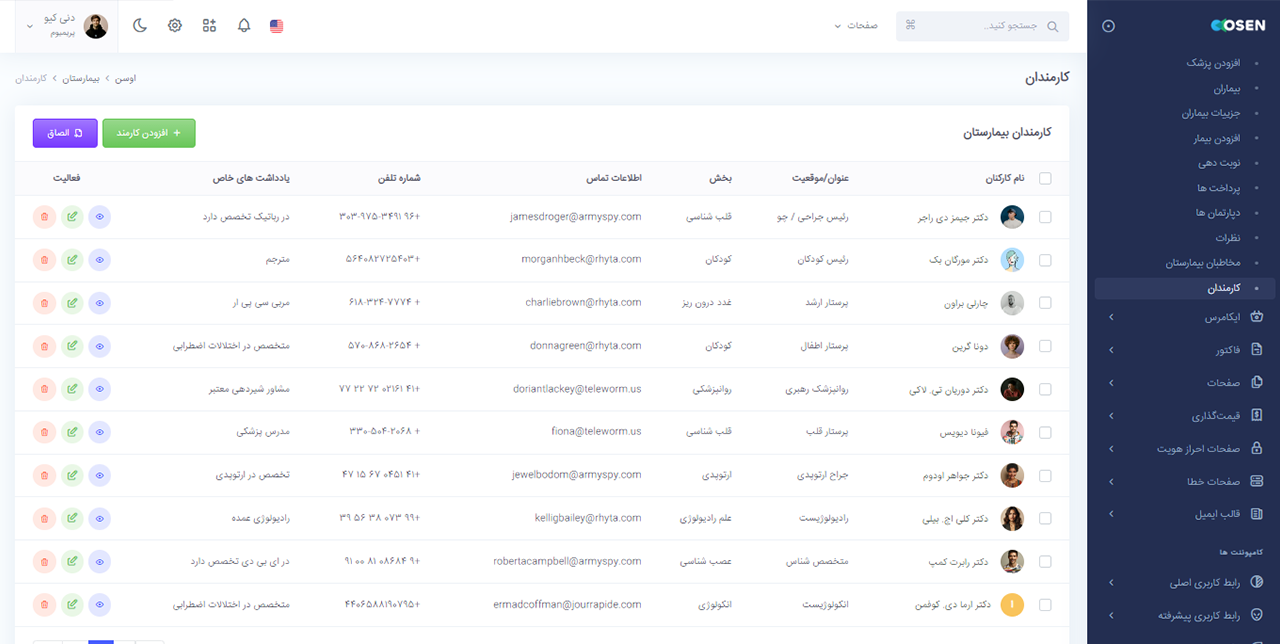Check the select-all checkbox in the table header

point(1045,178)
